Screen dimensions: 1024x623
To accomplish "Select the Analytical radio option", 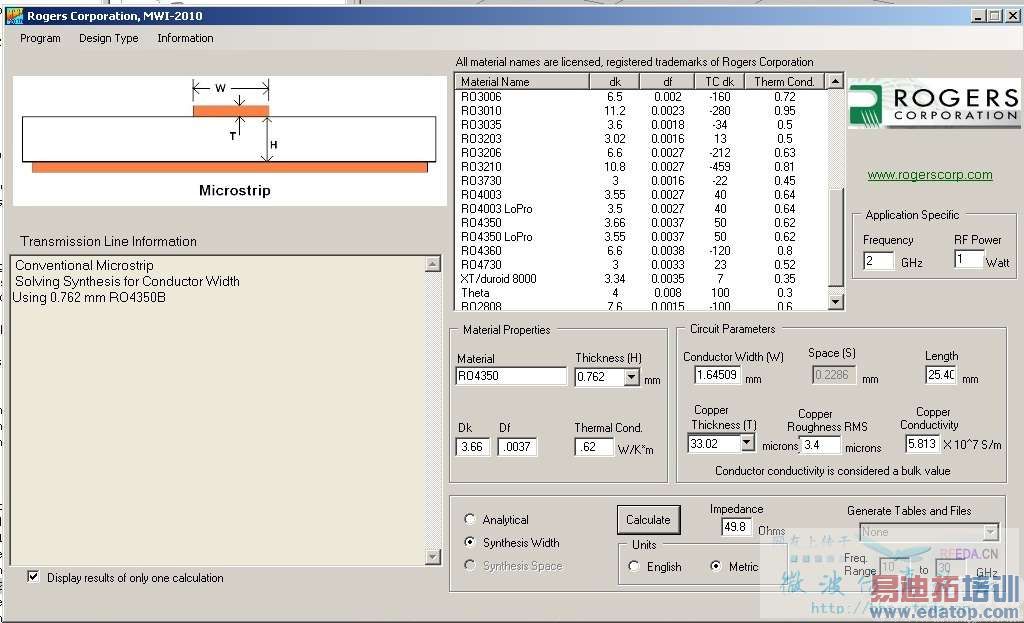I will pyautogui.click(x=470, y=519).
